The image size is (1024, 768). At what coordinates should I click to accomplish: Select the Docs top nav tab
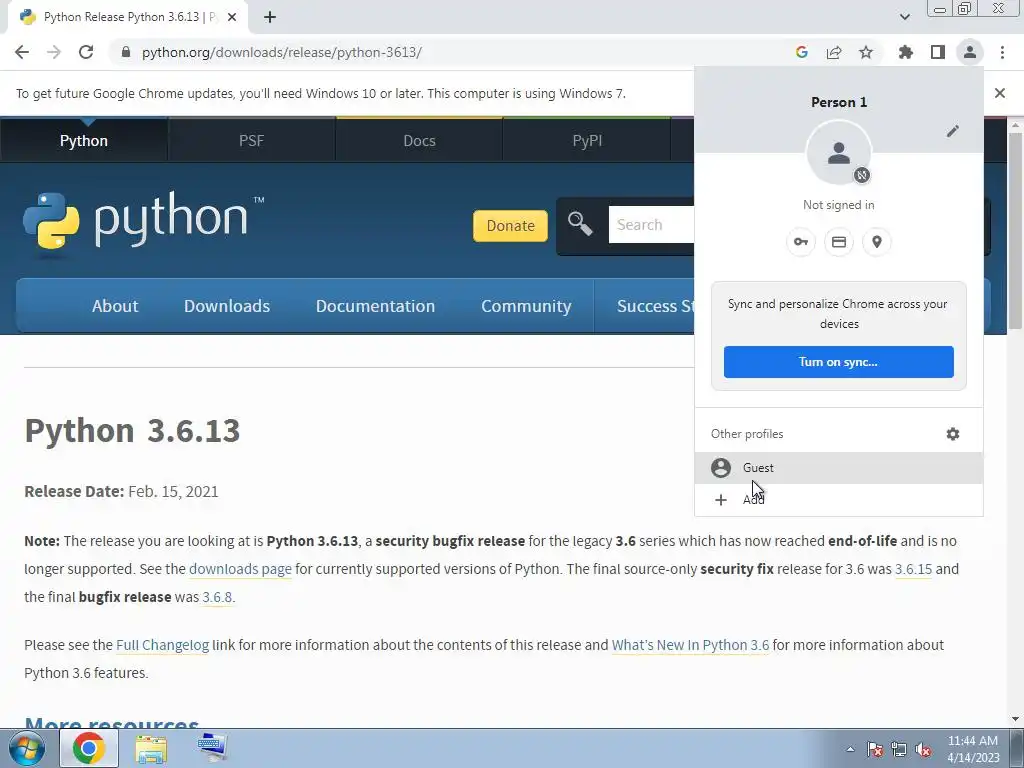coord(419,140)
